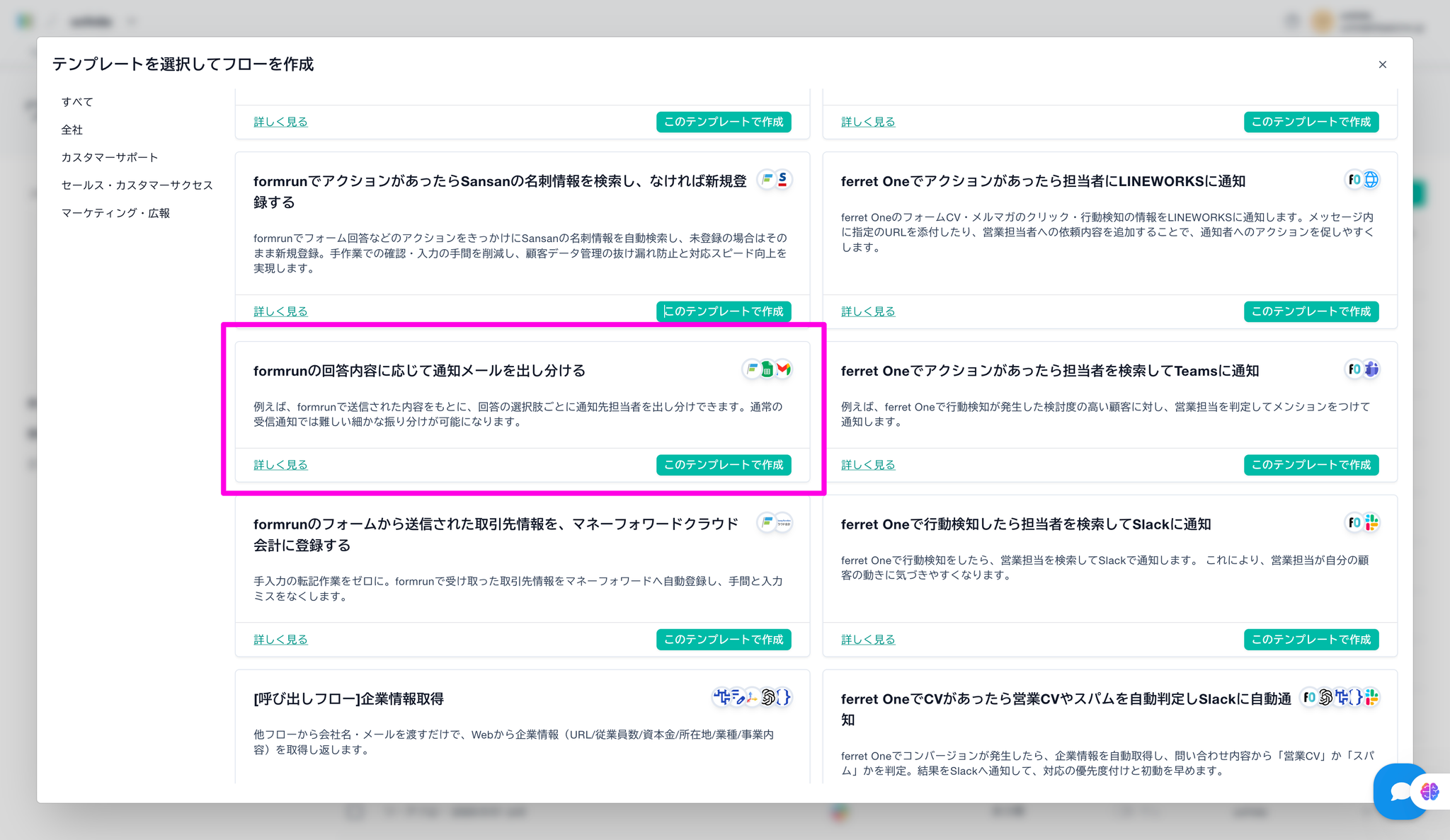The height and width of the screenshot is (840, 1450).
Task: Create flow from formrun notification mail template
Action: tap(723, 465)
